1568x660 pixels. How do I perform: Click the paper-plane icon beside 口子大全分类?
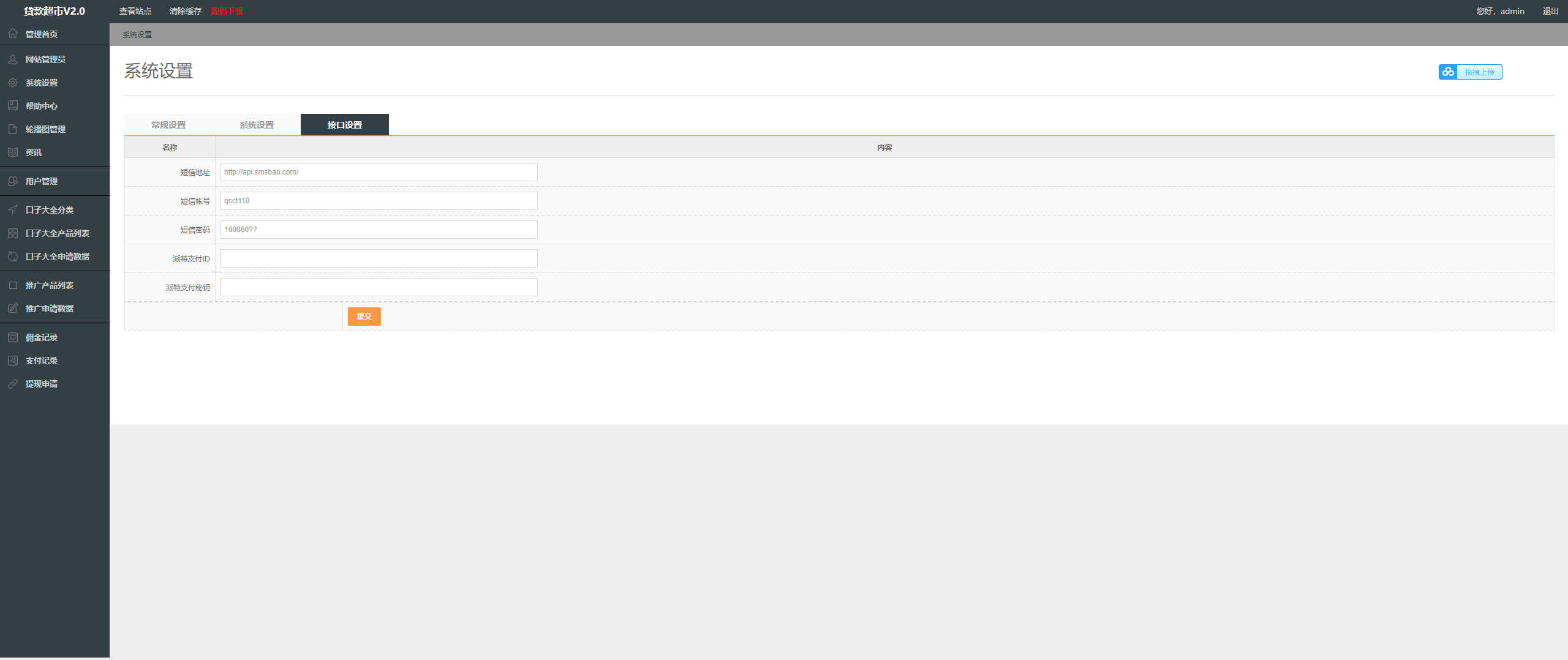(x=13, y=210)
